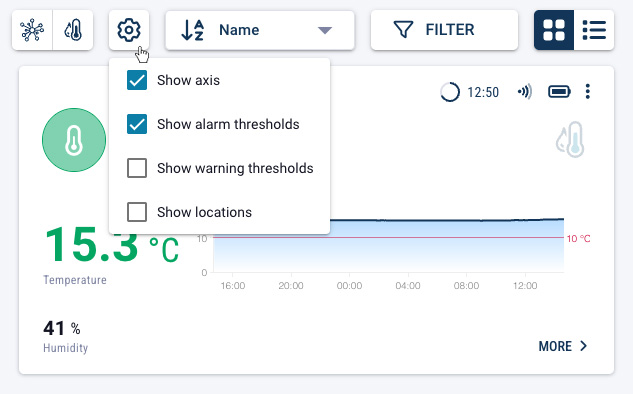Click the faded thermometer-droplet sensor type icon
The image size is (633, 394).
[570, 139]
